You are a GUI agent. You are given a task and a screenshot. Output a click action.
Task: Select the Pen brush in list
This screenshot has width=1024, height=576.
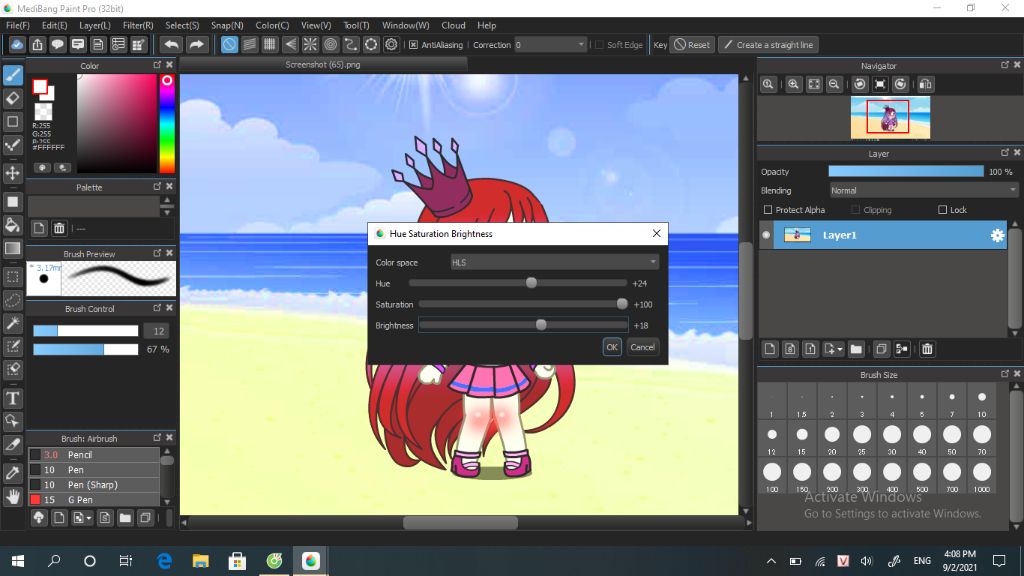coord(94,470)
